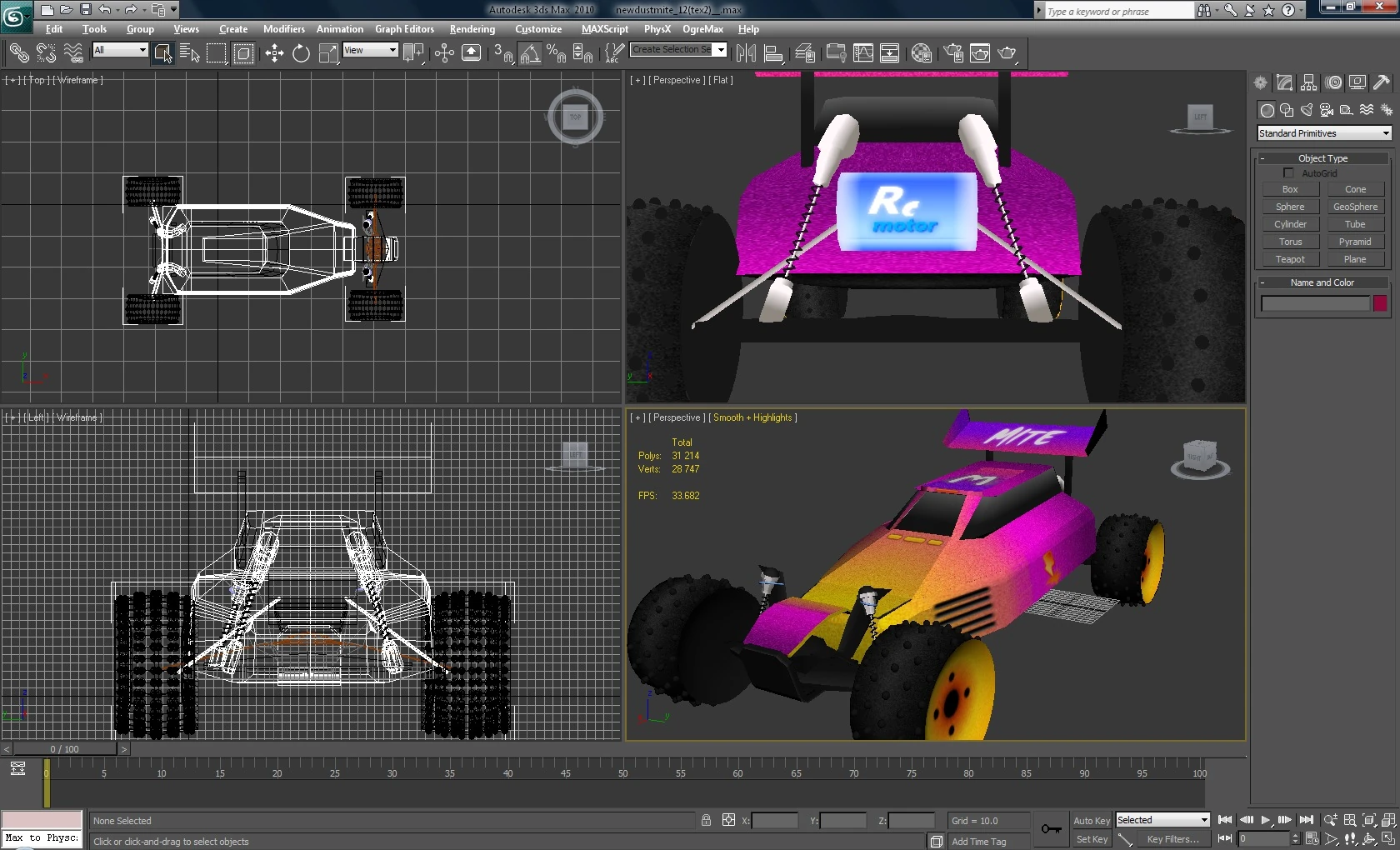Click Maximize Viewport Toggle icon
This screenshot has width=1400, height=850.
[1388, 839]
